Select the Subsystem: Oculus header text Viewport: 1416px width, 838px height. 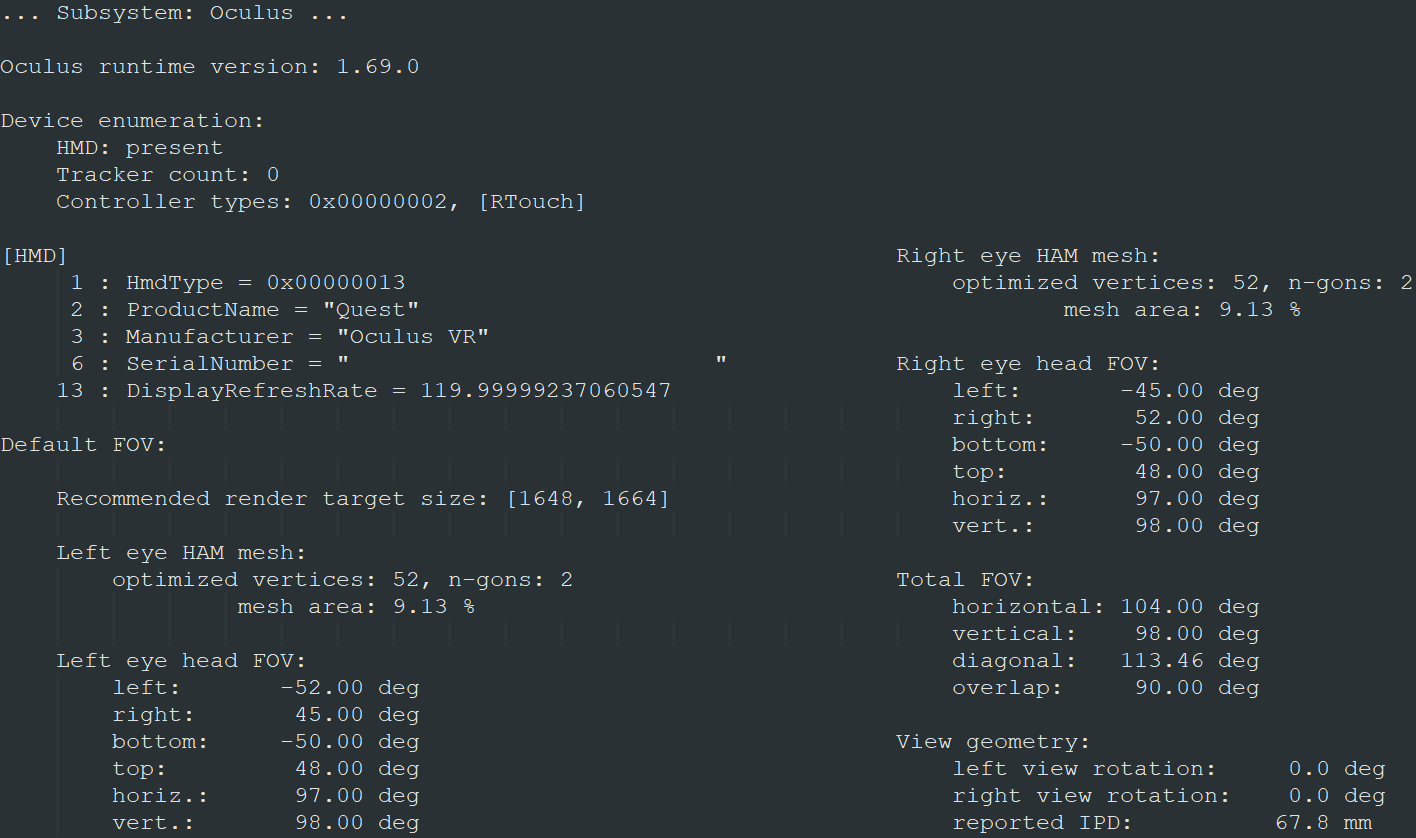coord(174,13)
